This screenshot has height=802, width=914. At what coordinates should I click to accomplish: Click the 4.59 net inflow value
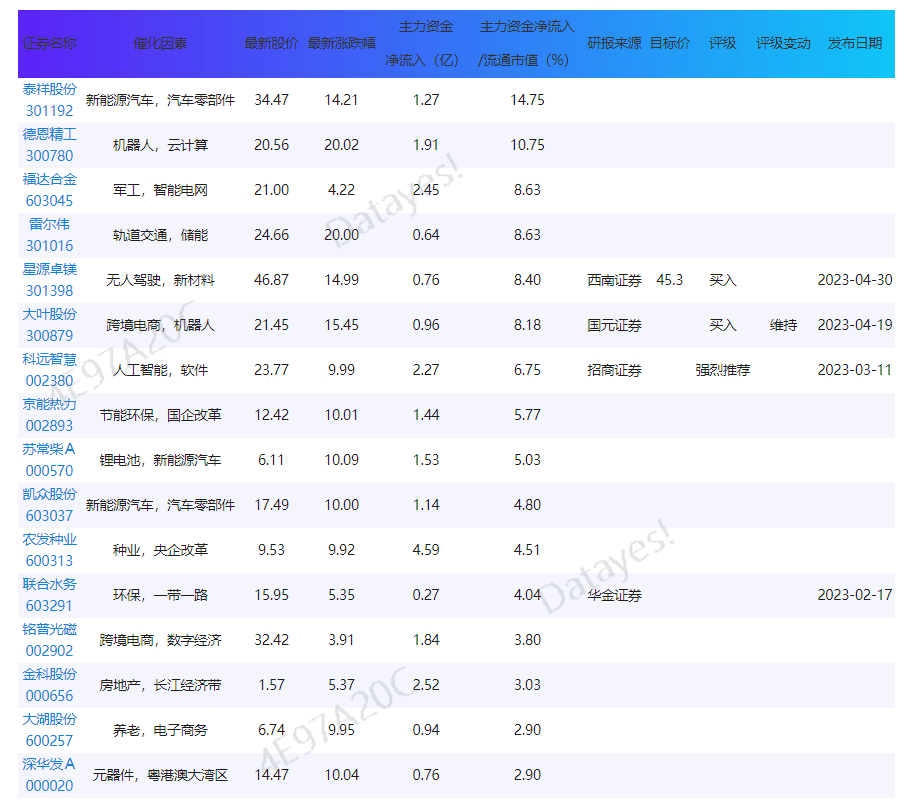point(426,550)
